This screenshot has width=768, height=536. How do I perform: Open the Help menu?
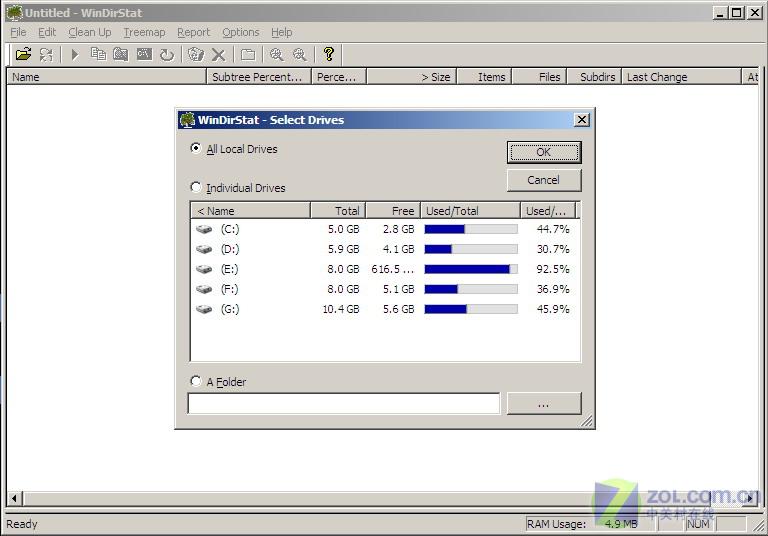282,32
